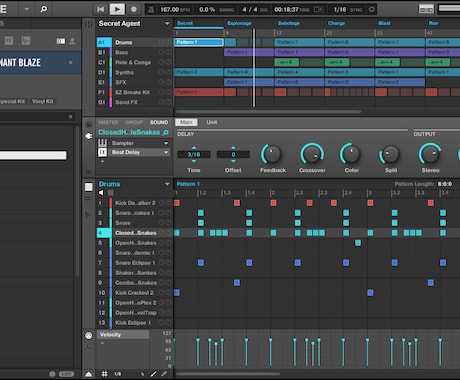Click the 1/16 sync grid value

coord(340,10)
